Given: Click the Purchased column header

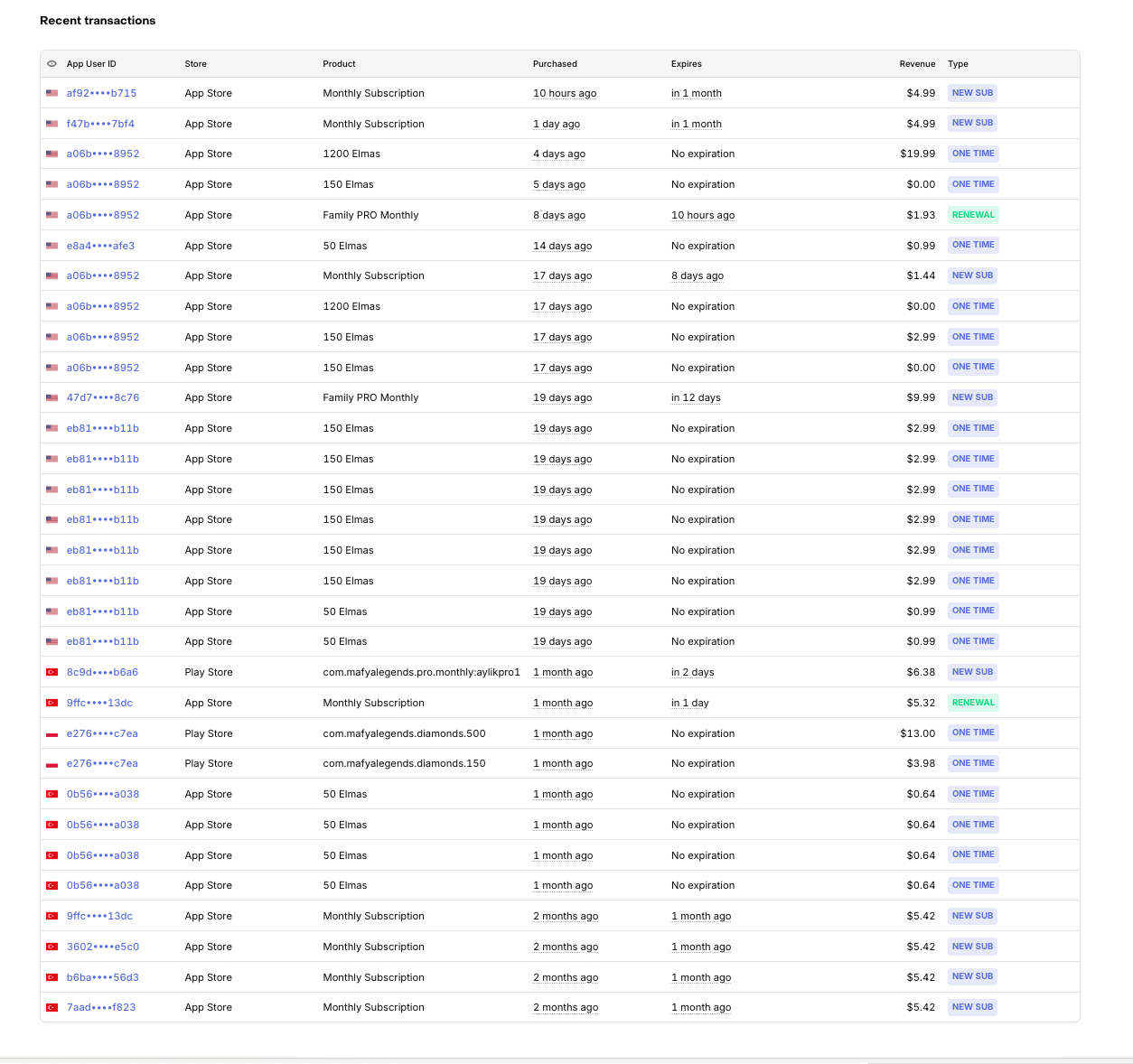Looking at the screenshot, I should pos(555,64).
